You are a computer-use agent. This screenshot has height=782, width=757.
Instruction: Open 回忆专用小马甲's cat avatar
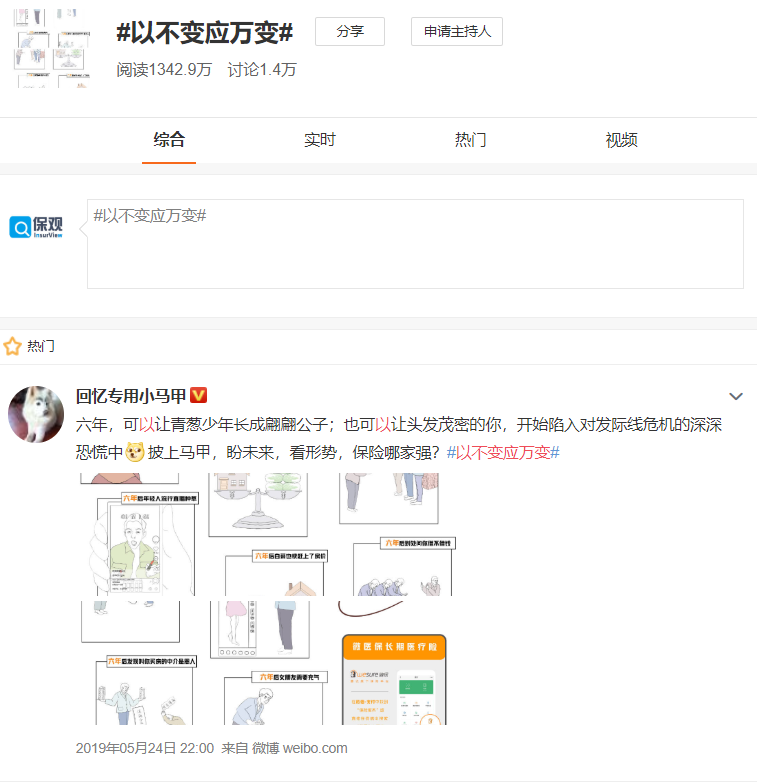click(x=36, y=413)
